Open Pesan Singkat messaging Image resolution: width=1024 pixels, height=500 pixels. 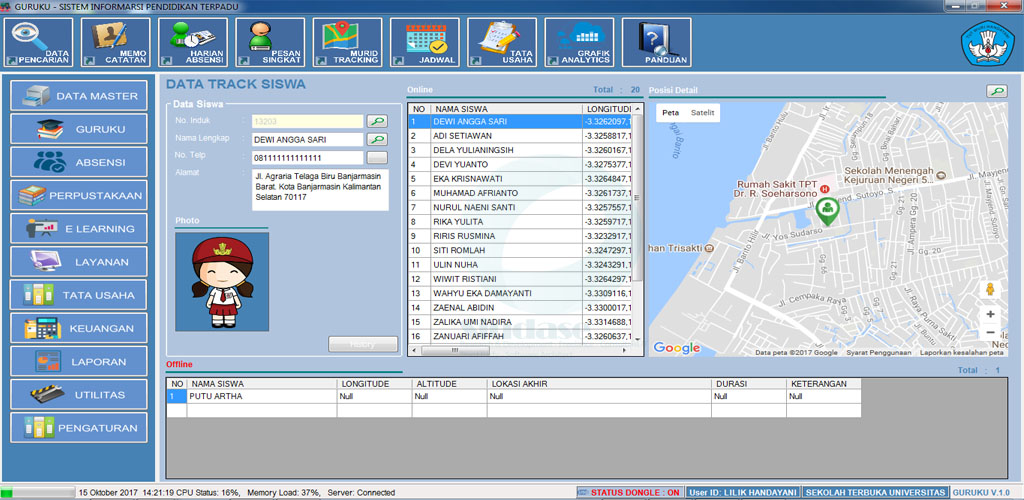pos(271,42)
